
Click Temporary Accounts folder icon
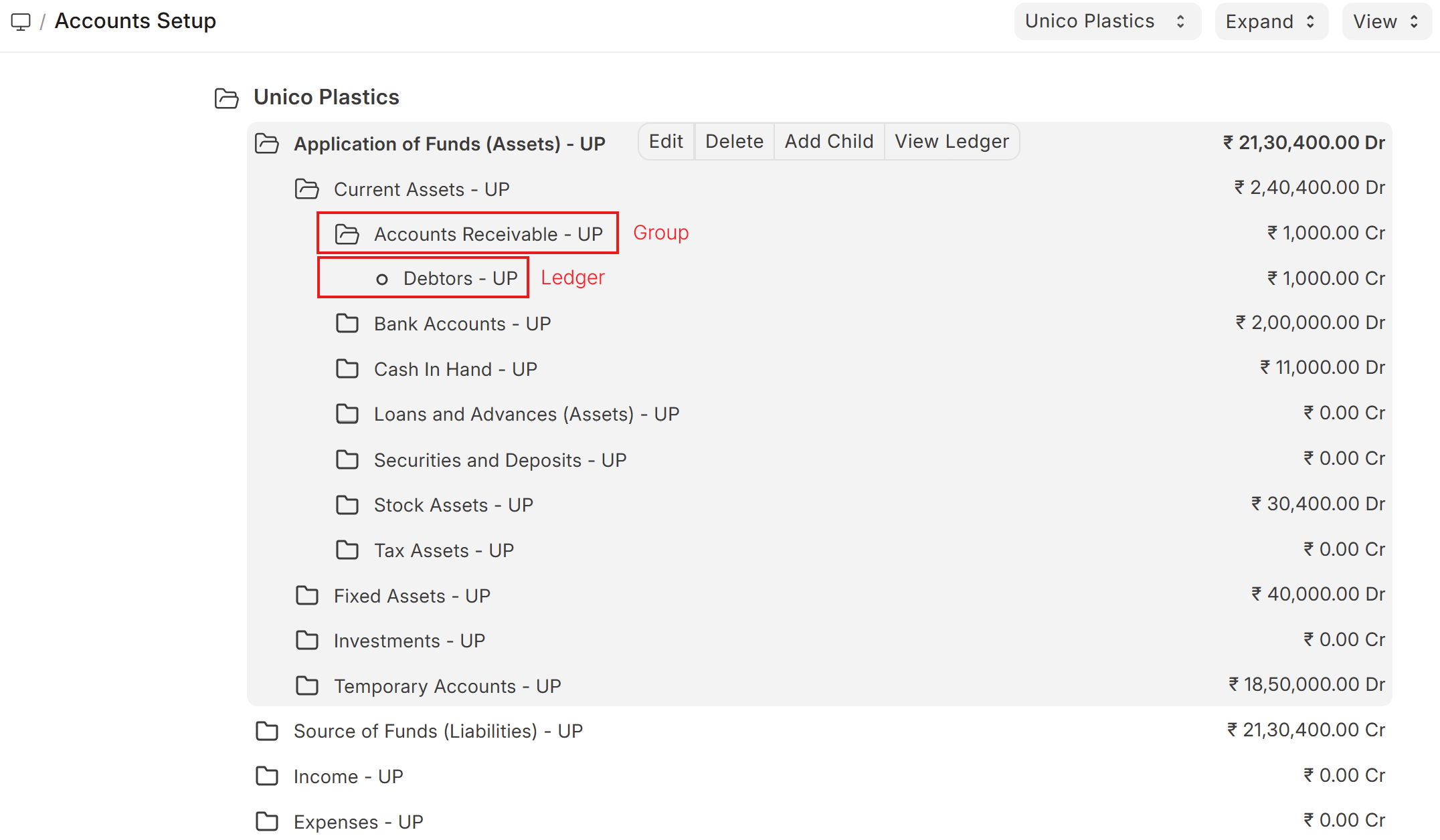coord(306,686)
